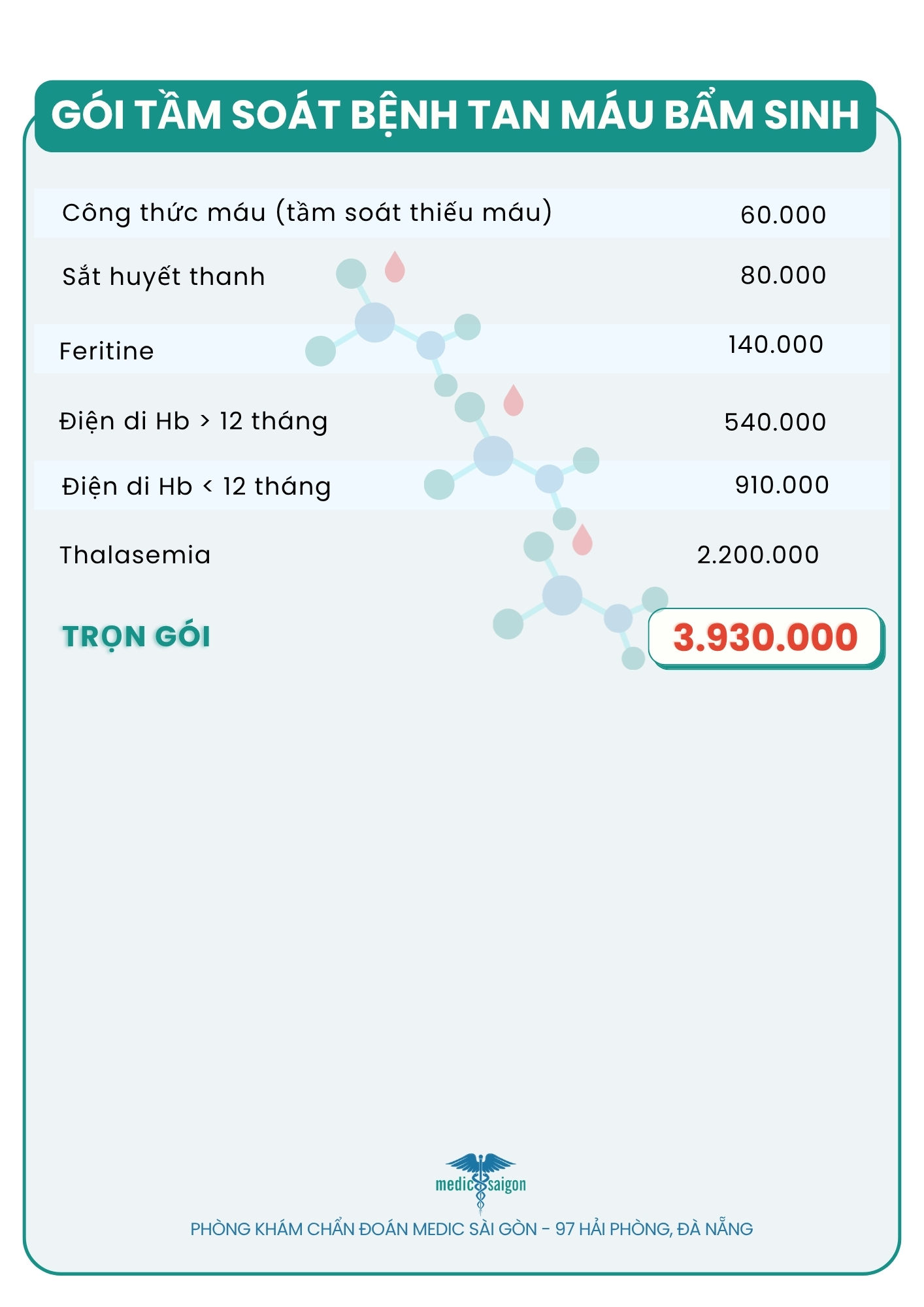The image size is (924, 1307).
Task: Click the Điện di Hb > 12 tháng label
Action: tap(193, 422)
